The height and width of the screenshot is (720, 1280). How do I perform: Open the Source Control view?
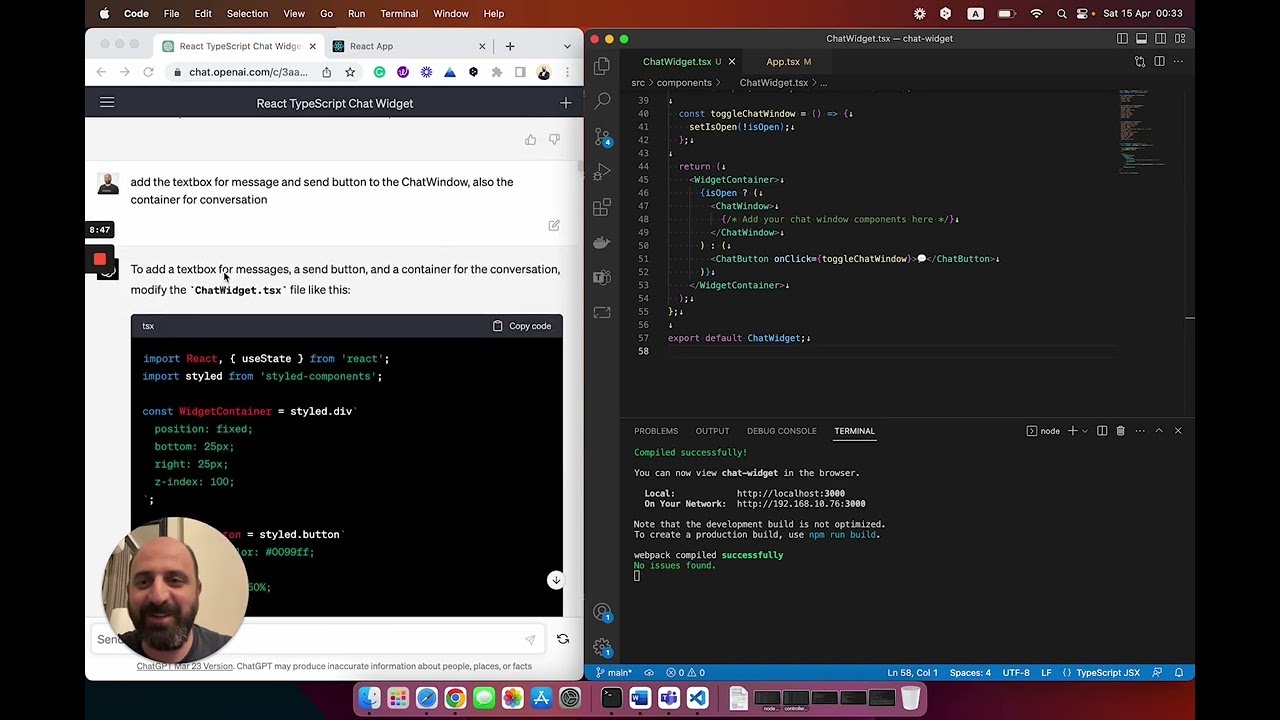coord(602,137)
